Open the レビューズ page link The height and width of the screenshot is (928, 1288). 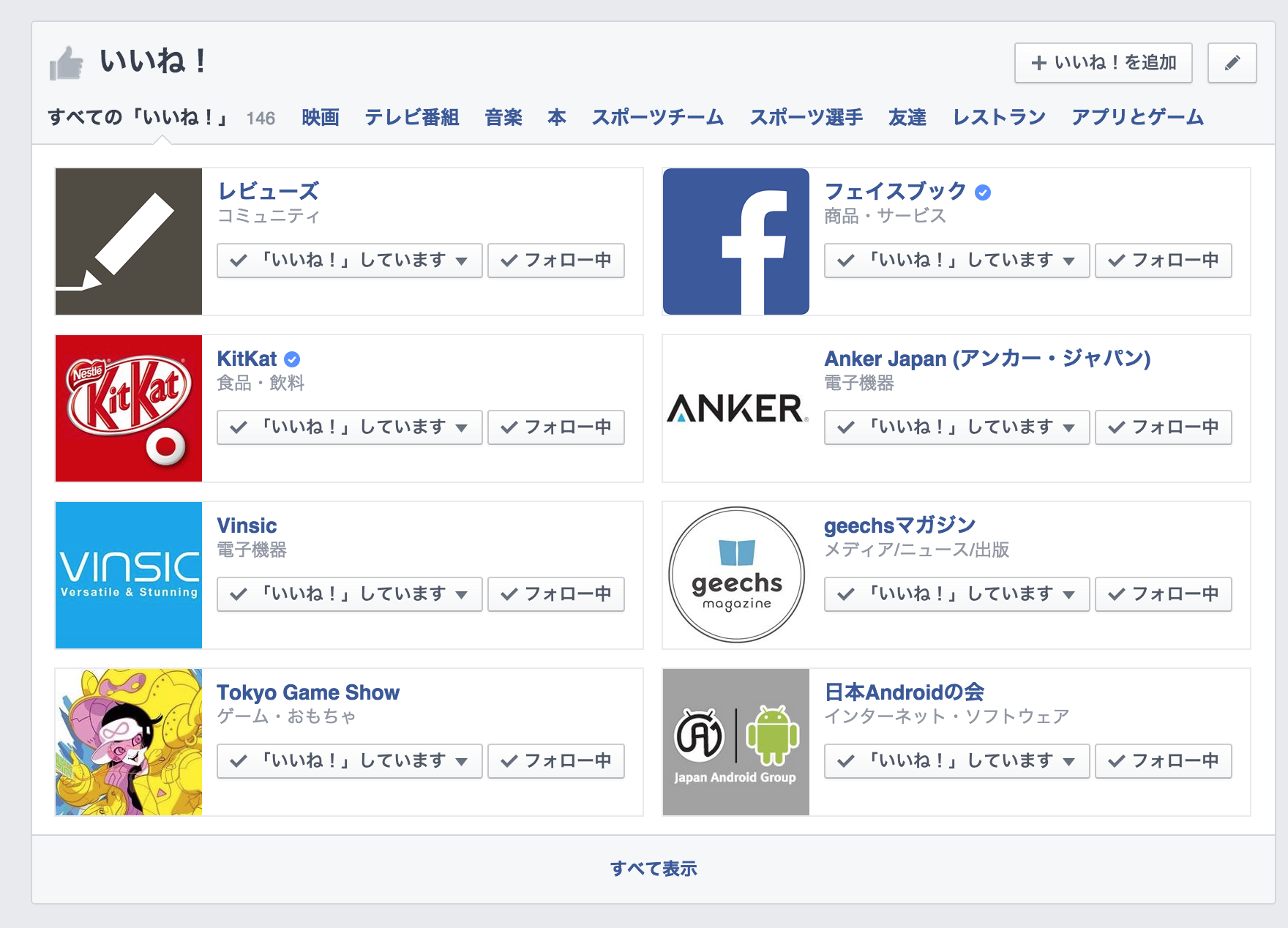coord(269,192)
